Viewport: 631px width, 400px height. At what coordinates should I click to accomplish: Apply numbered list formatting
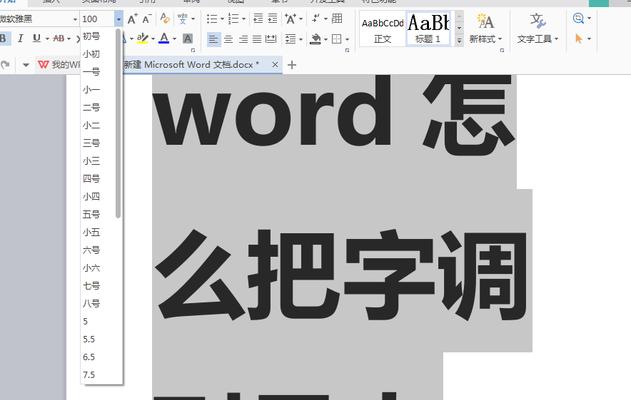pyautogui.click(x=233, y=19)
